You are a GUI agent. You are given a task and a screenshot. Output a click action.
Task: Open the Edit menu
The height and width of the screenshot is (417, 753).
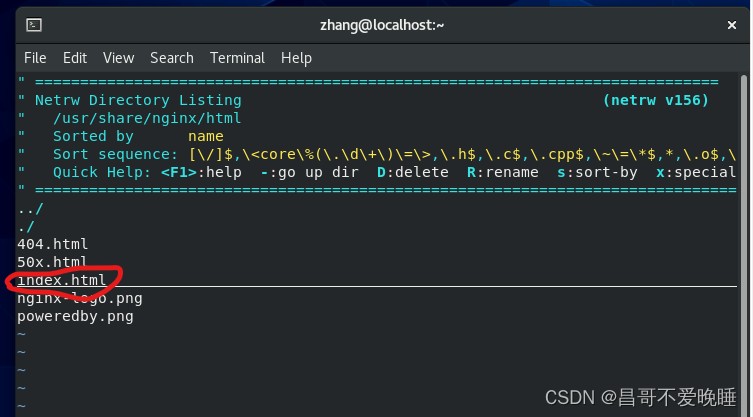[x=75, y=58]
